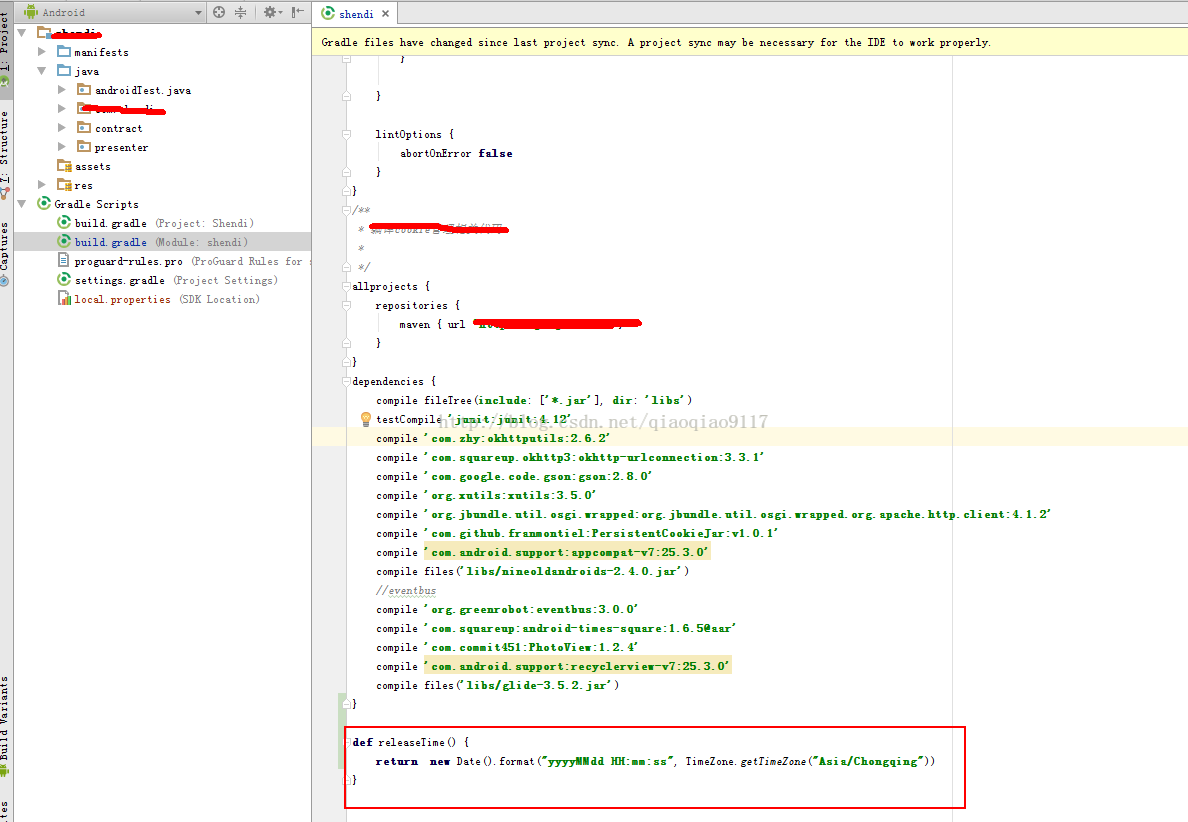Fold the dependencies block
The height and width of the screenshot is (822, 1188).
[x=346, y=381]
